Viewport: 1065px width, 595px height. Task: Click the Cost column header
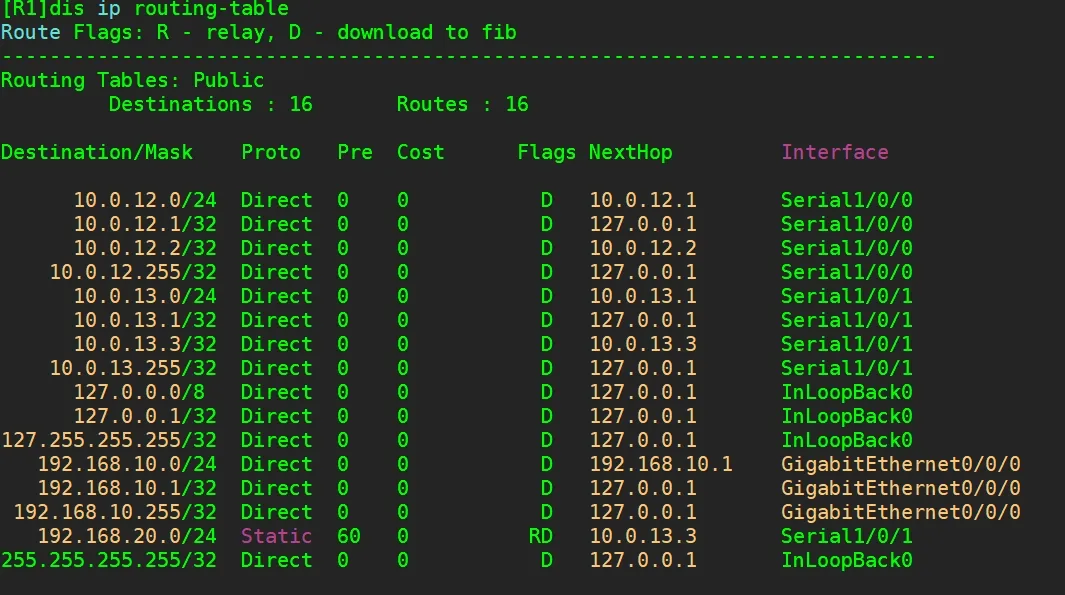pyautogui.click(x=420, y=152)
